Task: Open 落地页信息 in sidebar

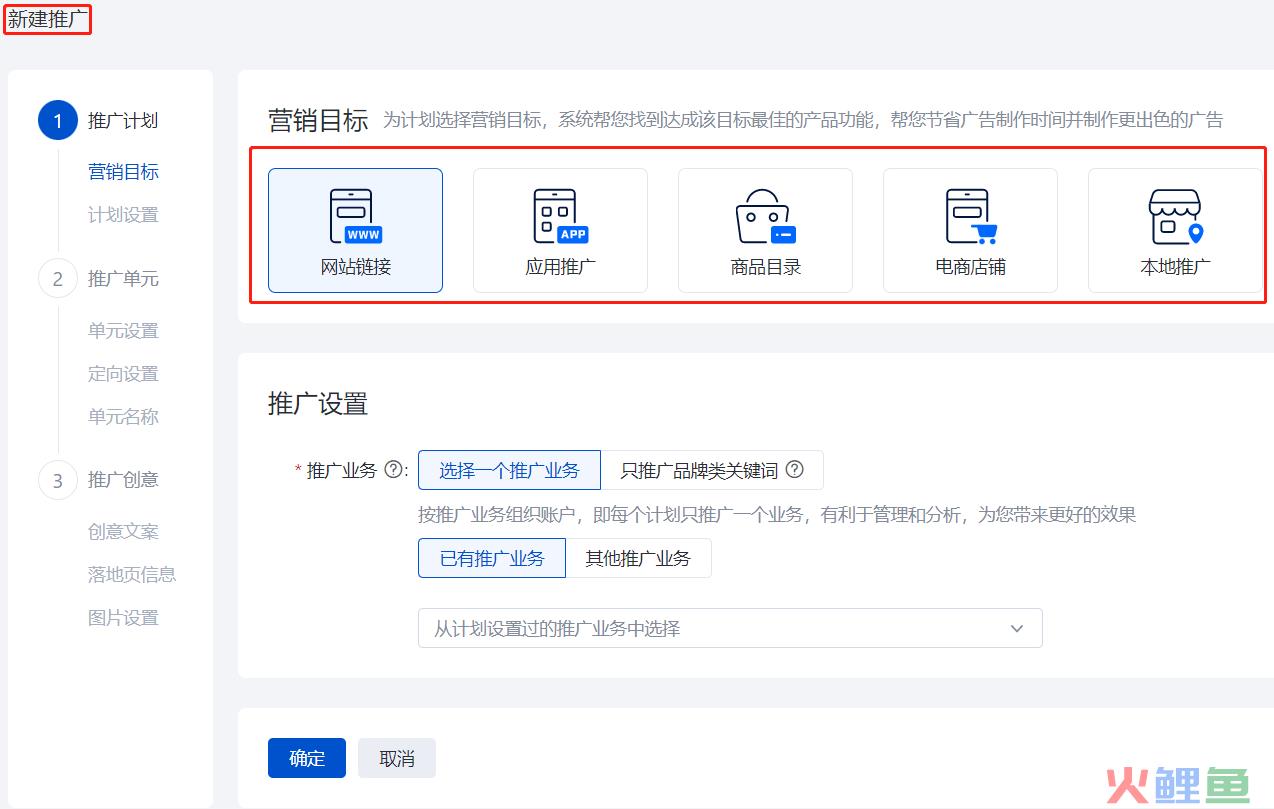Action: [x=132, y=575]
